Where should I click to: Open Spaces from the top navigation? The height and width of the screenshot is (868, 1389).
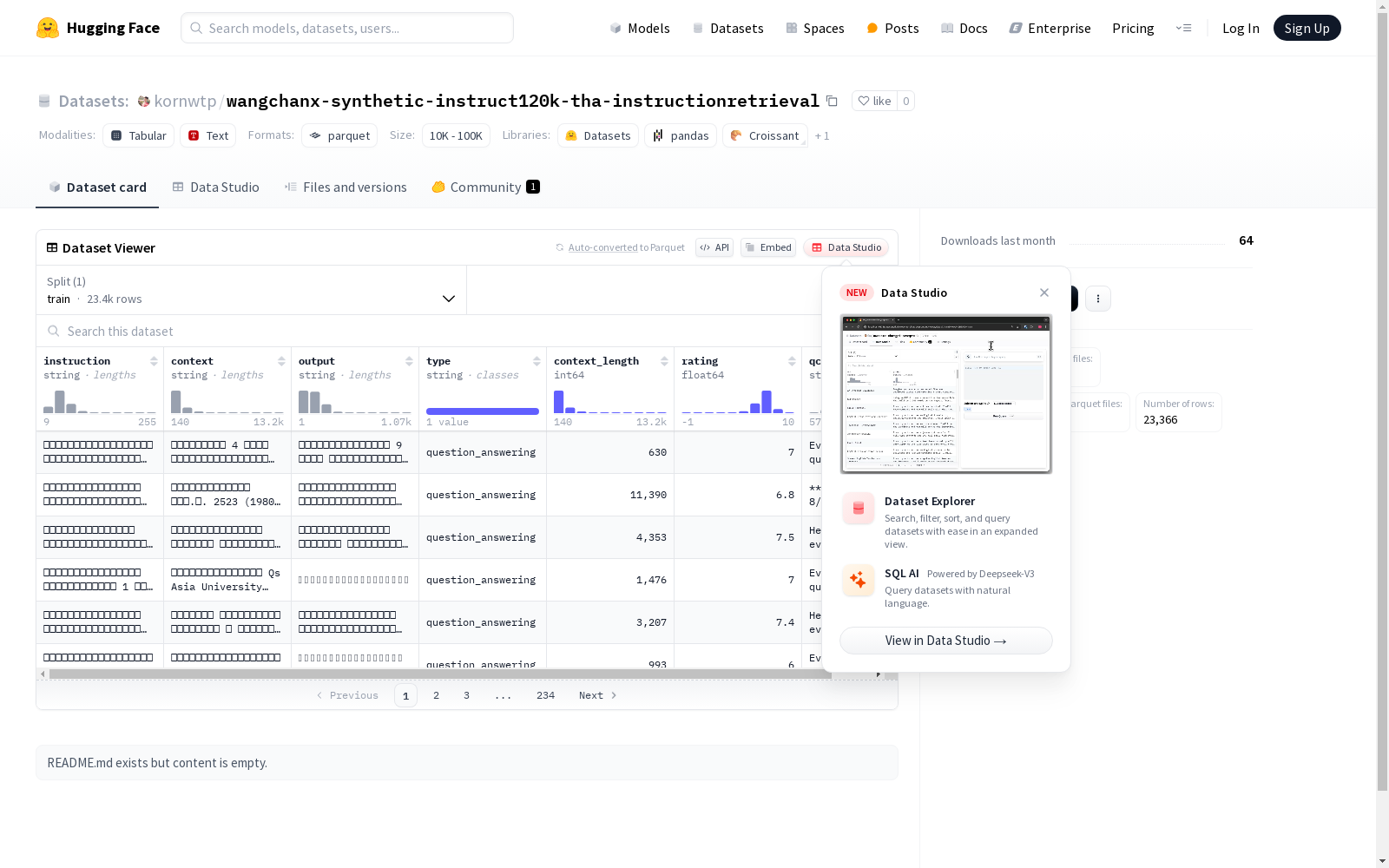pyautogui.click(x=814, y=28)
